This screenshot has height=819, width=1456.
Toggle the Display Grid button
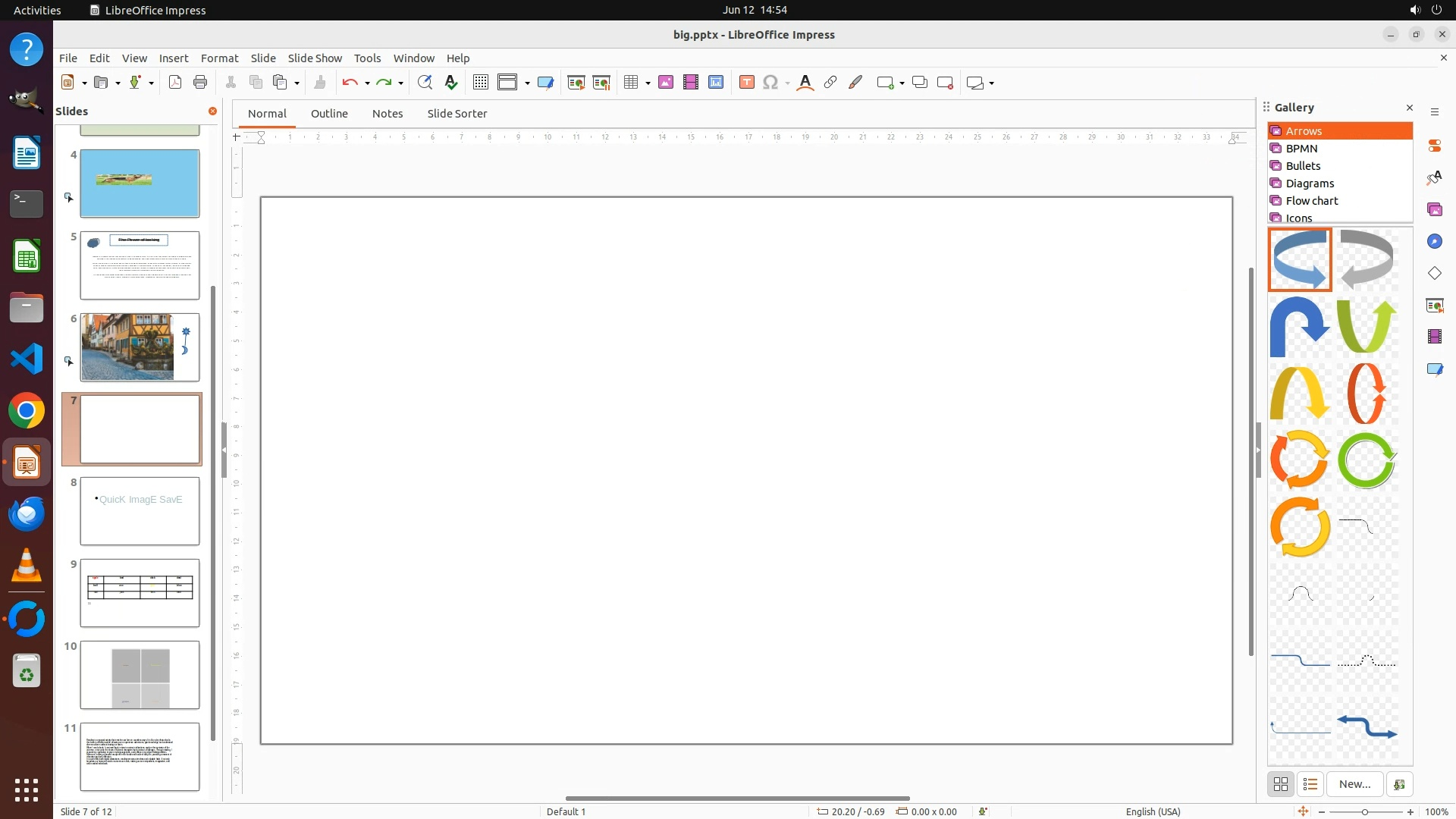481,83
